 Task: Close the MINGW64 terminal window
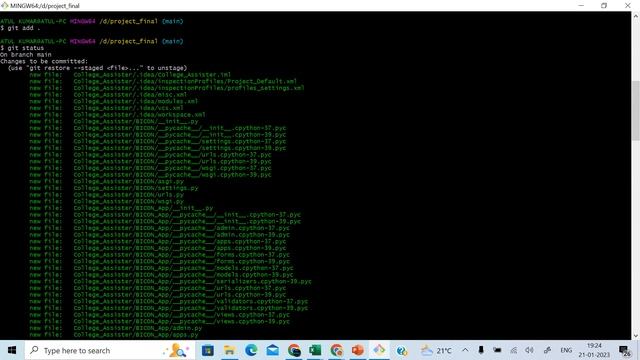[x=628, y=5]
